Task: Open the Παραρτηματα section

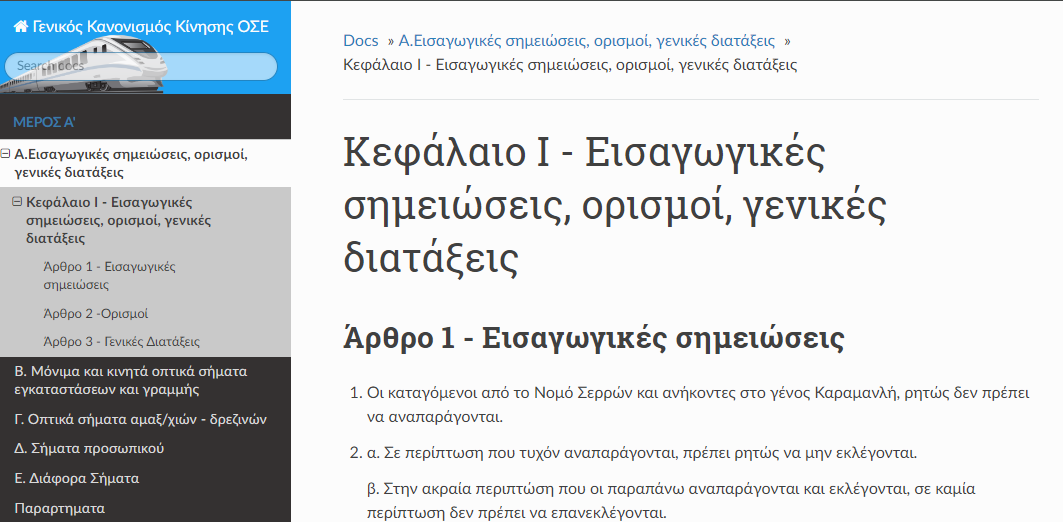Action: [x=59, y=508]
